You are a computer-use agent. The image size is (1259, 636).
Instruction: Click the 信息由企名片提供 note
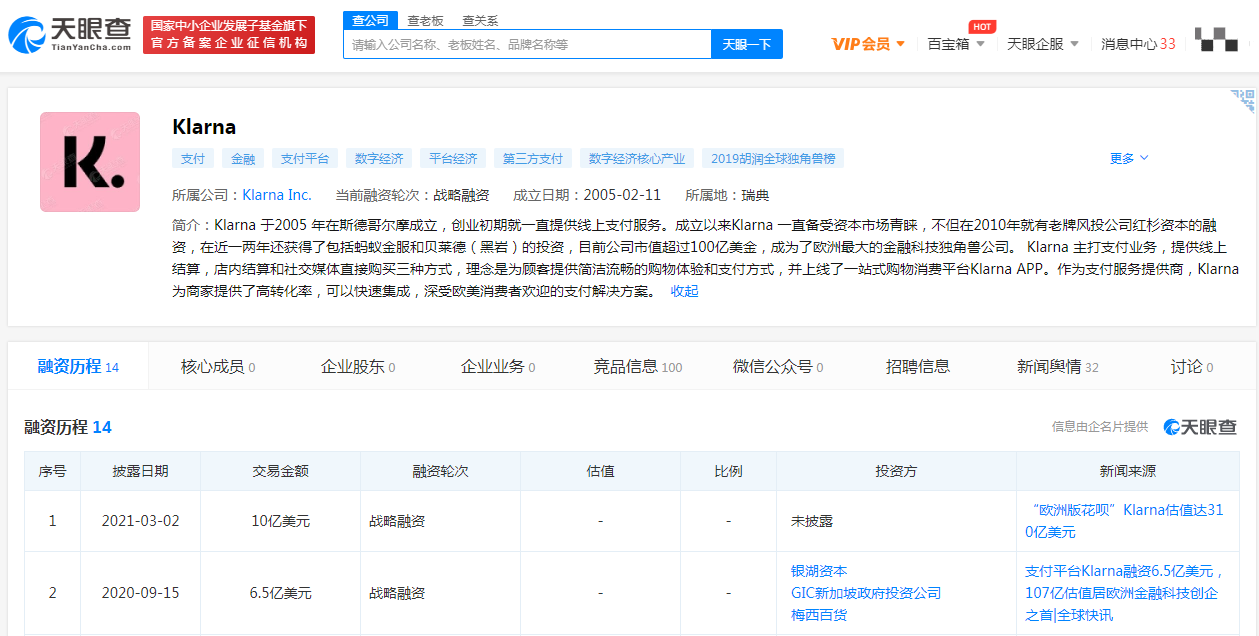pyautogui.click(x=1100, y=427)
